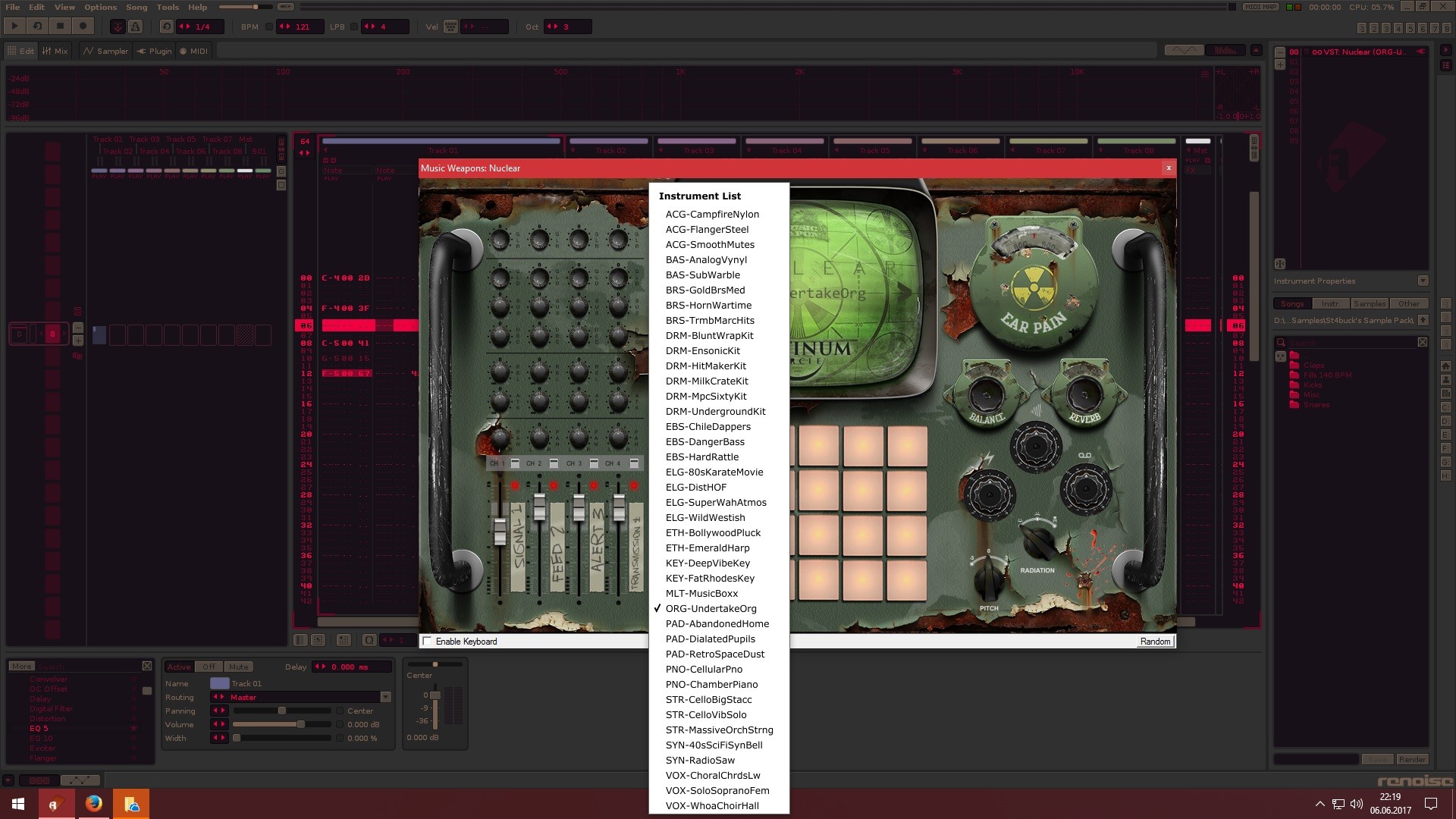Stop playback with the Stop button
This screenshot has height=819, width=1456.
(60, 27)
